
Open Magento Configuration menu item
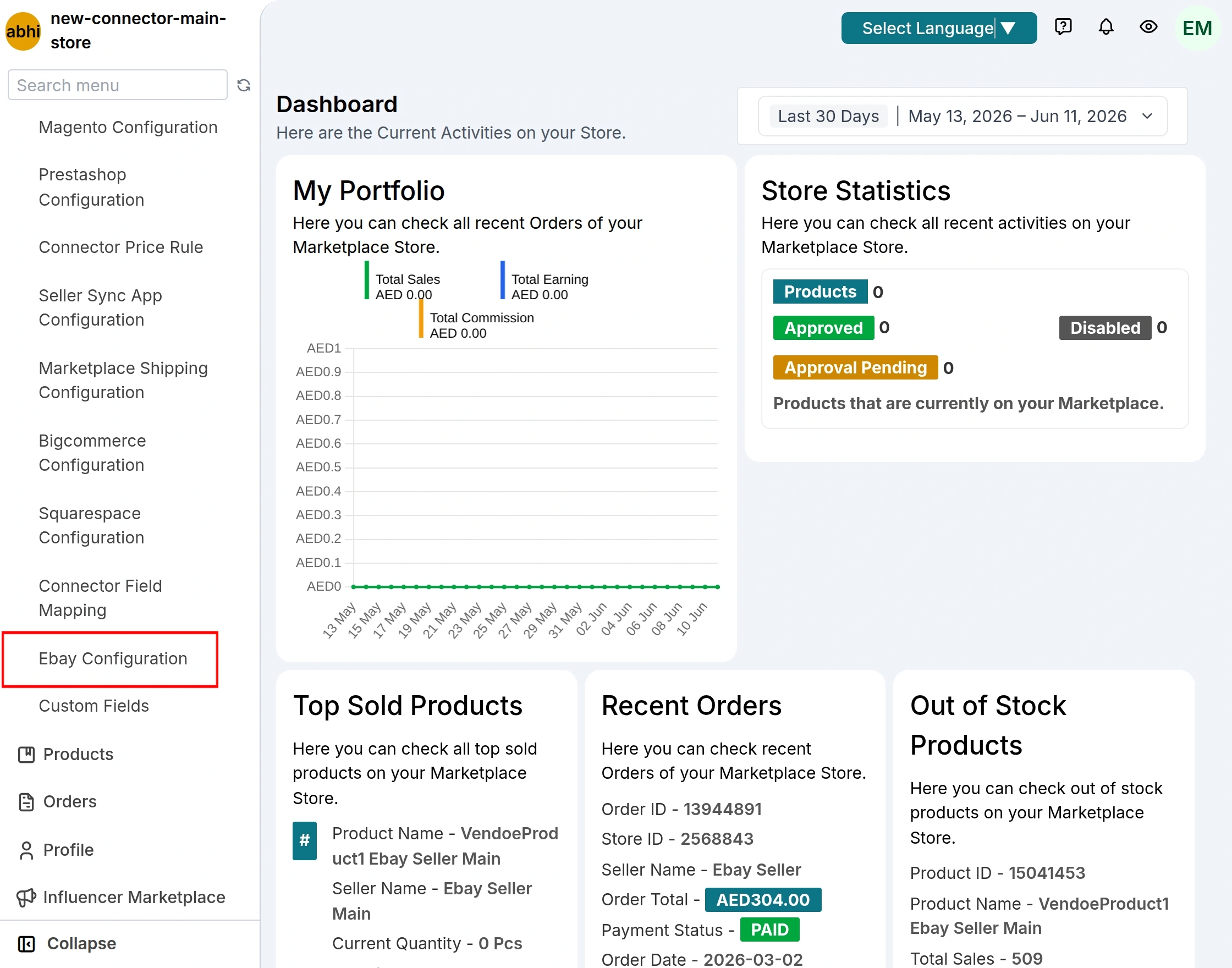(x=128, y=128)
